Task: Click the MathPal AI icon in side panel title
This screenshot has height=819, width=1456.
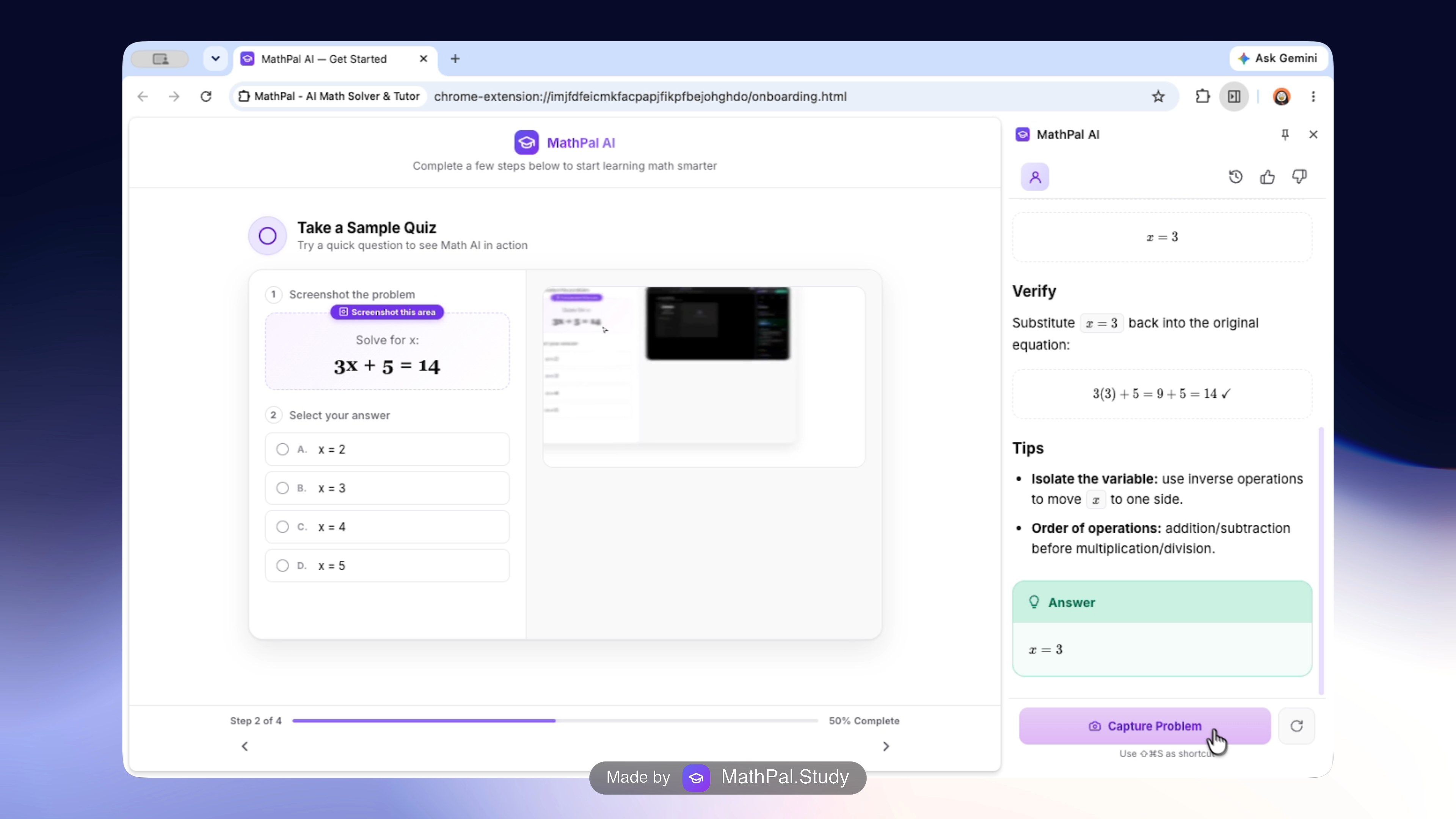Action: (1023, 135)
